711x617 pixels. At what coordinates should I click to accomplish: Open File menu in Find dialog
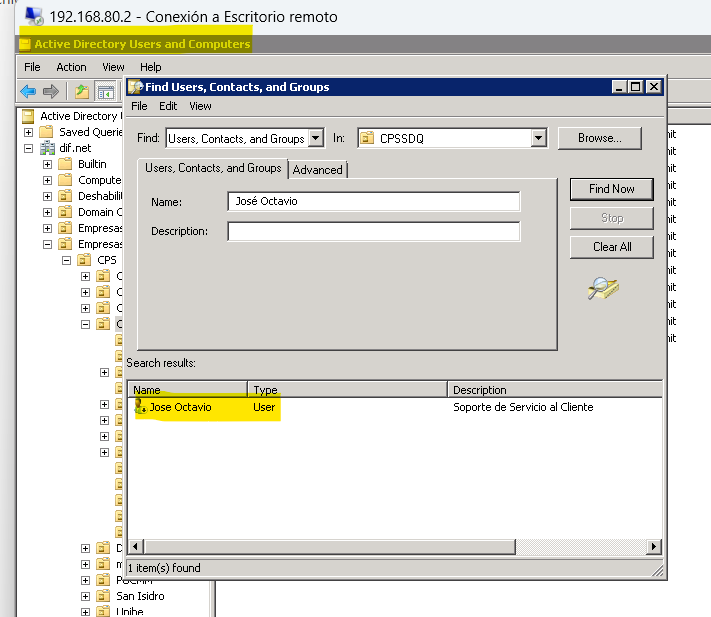(x=139, y=106)
